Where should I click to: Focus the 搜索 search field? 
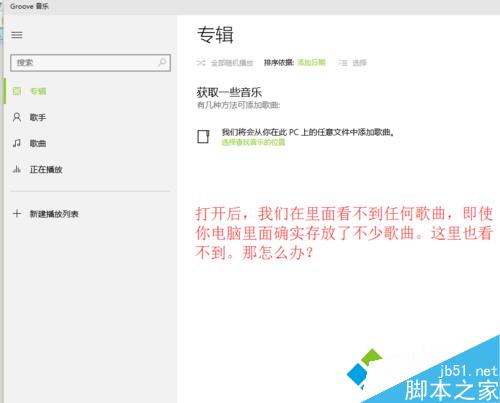click(x=90, y=63)
